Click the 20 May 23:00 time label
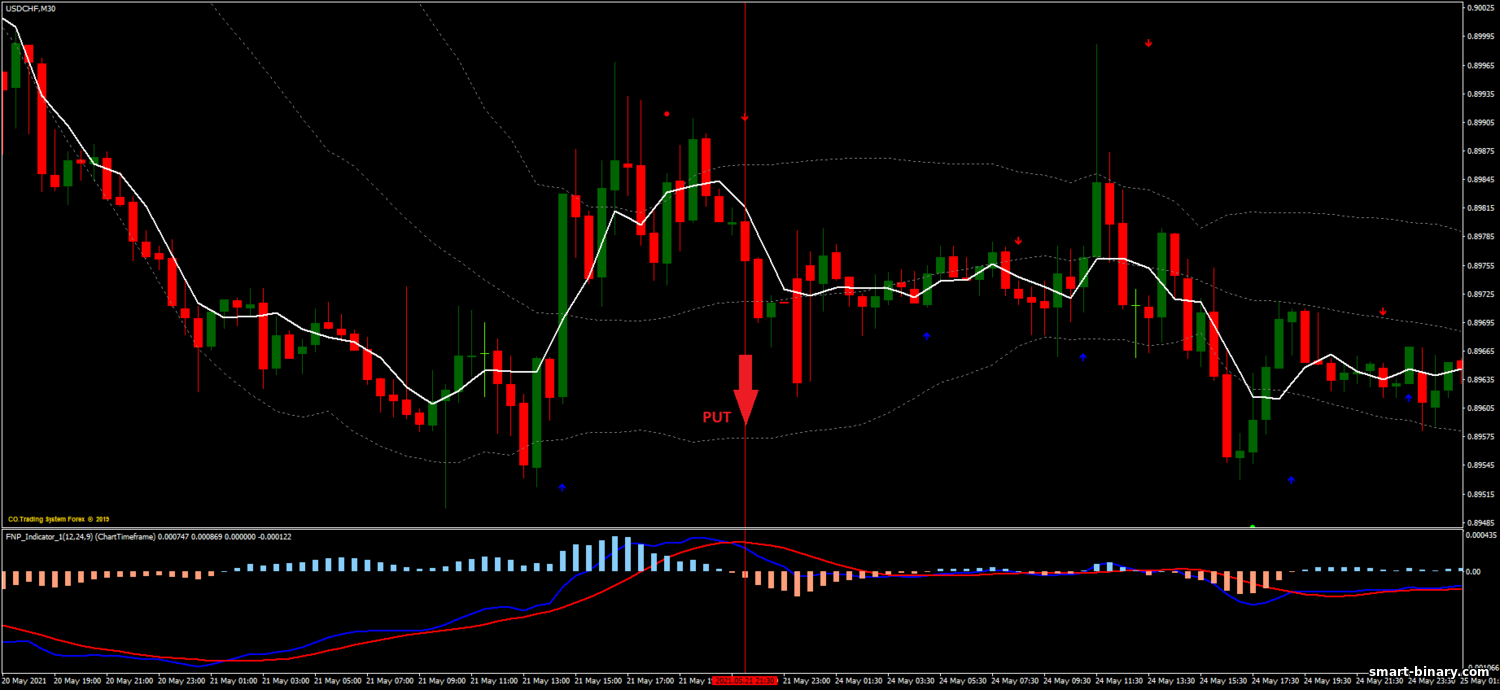This screenshot has width=1500, height=690. pyautogui.click(x=182, y=680)
